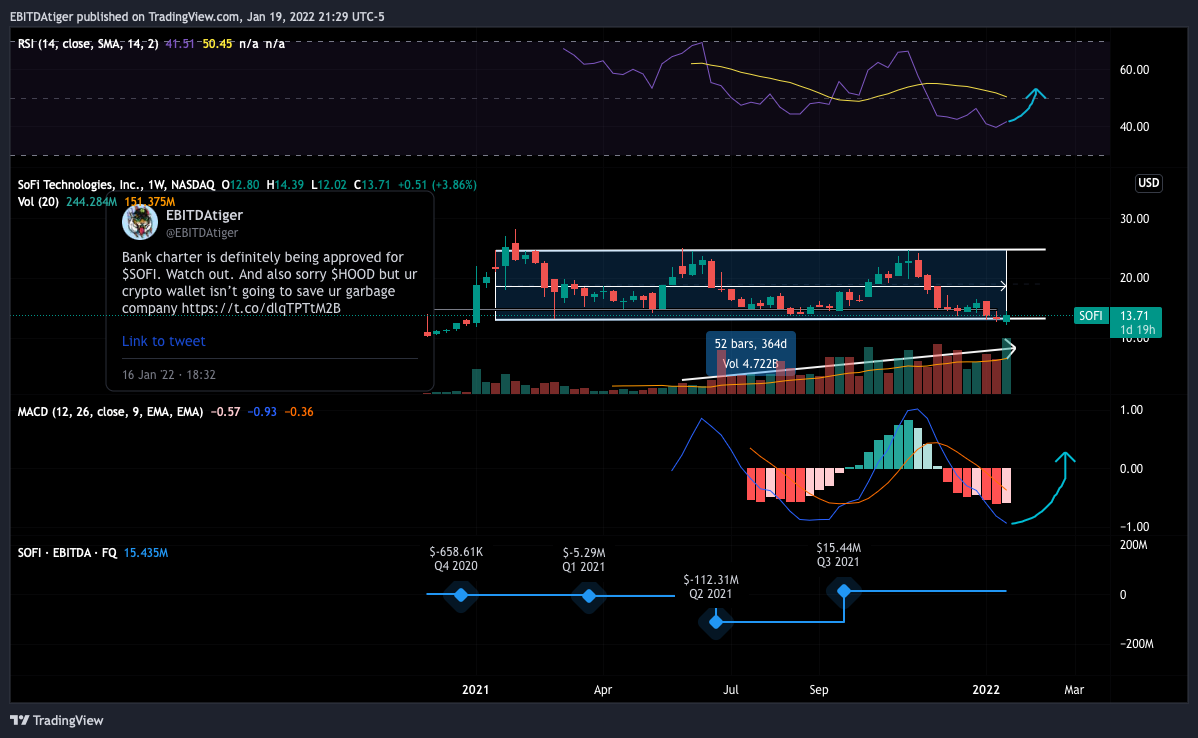
Task: Click the TradingView logo at the bottom
Action: pyautogui.click(x=57, y=720)
